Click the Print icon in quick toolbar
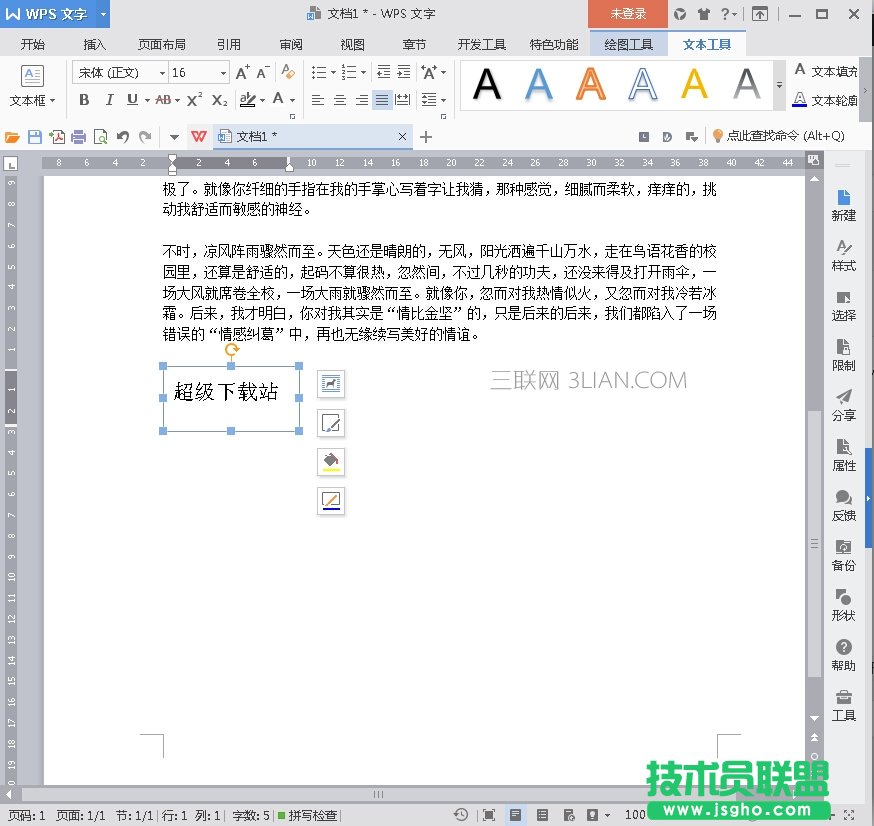This screenshot has height=826, width=874. coord(79,137)
